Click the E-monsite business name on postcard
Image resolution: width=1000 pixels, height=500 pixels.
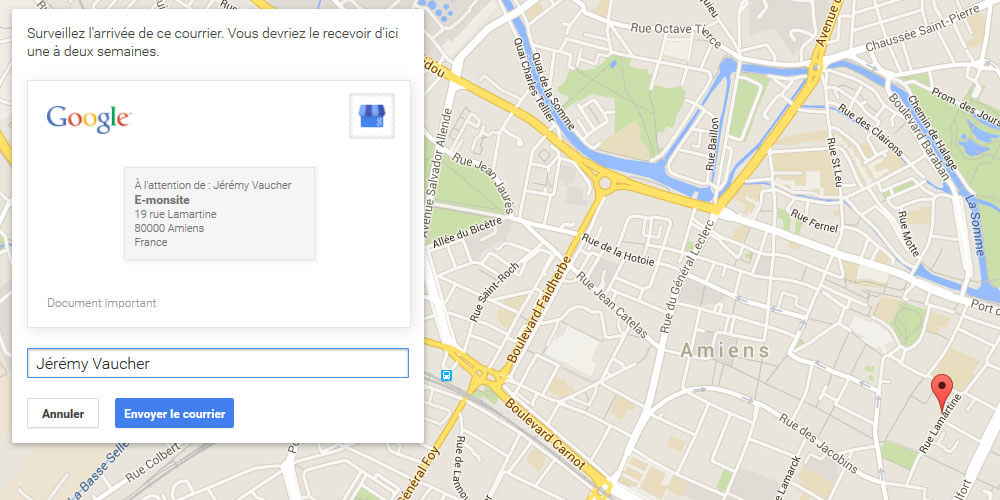pyautogui.click(x=162, y=200)
